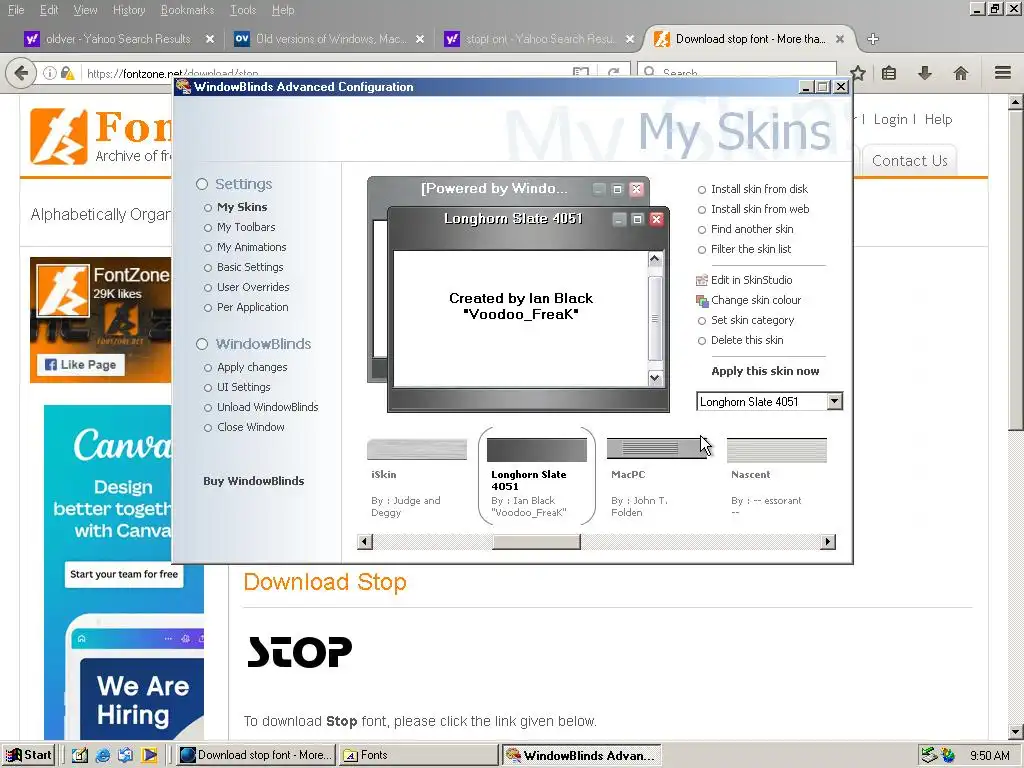Open a new tab with the plus button
This screenshot has width=1024, height=768.
872,39
